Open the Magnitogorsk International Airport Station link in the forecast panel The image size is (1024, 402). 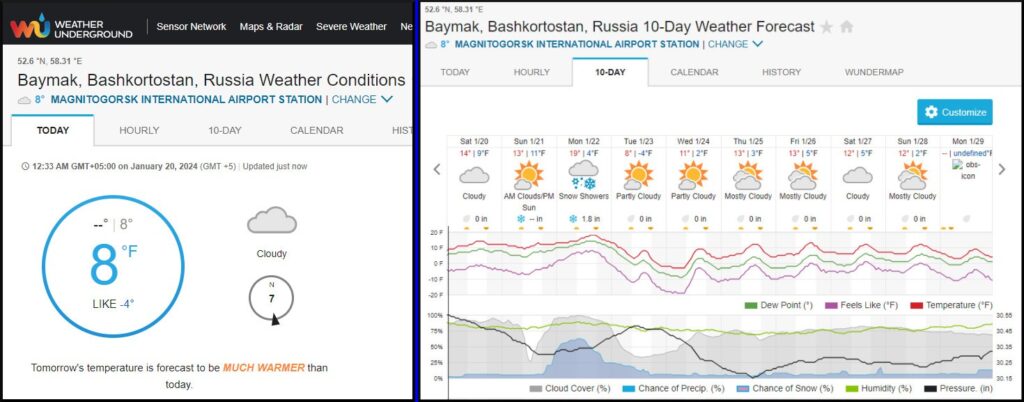click(x=570, y=44)
